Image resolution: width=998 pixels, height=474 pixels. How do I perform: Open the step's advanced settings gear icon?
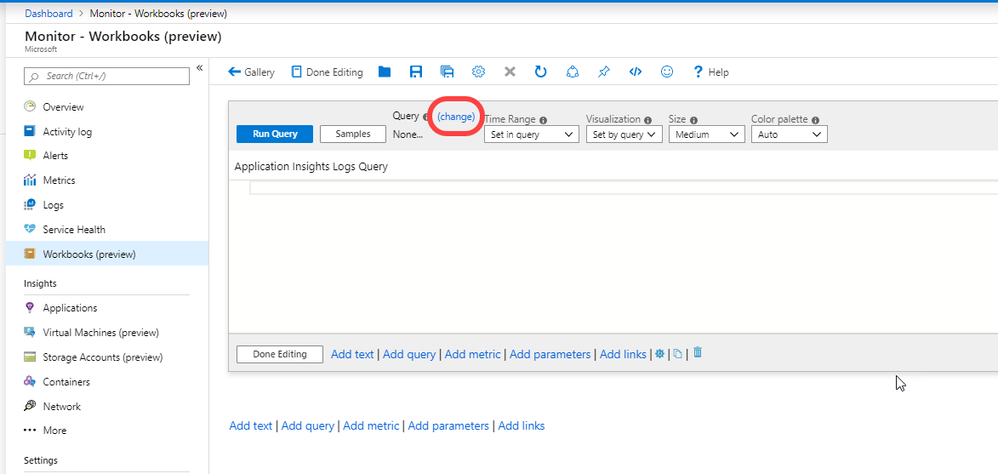point(660,353)
